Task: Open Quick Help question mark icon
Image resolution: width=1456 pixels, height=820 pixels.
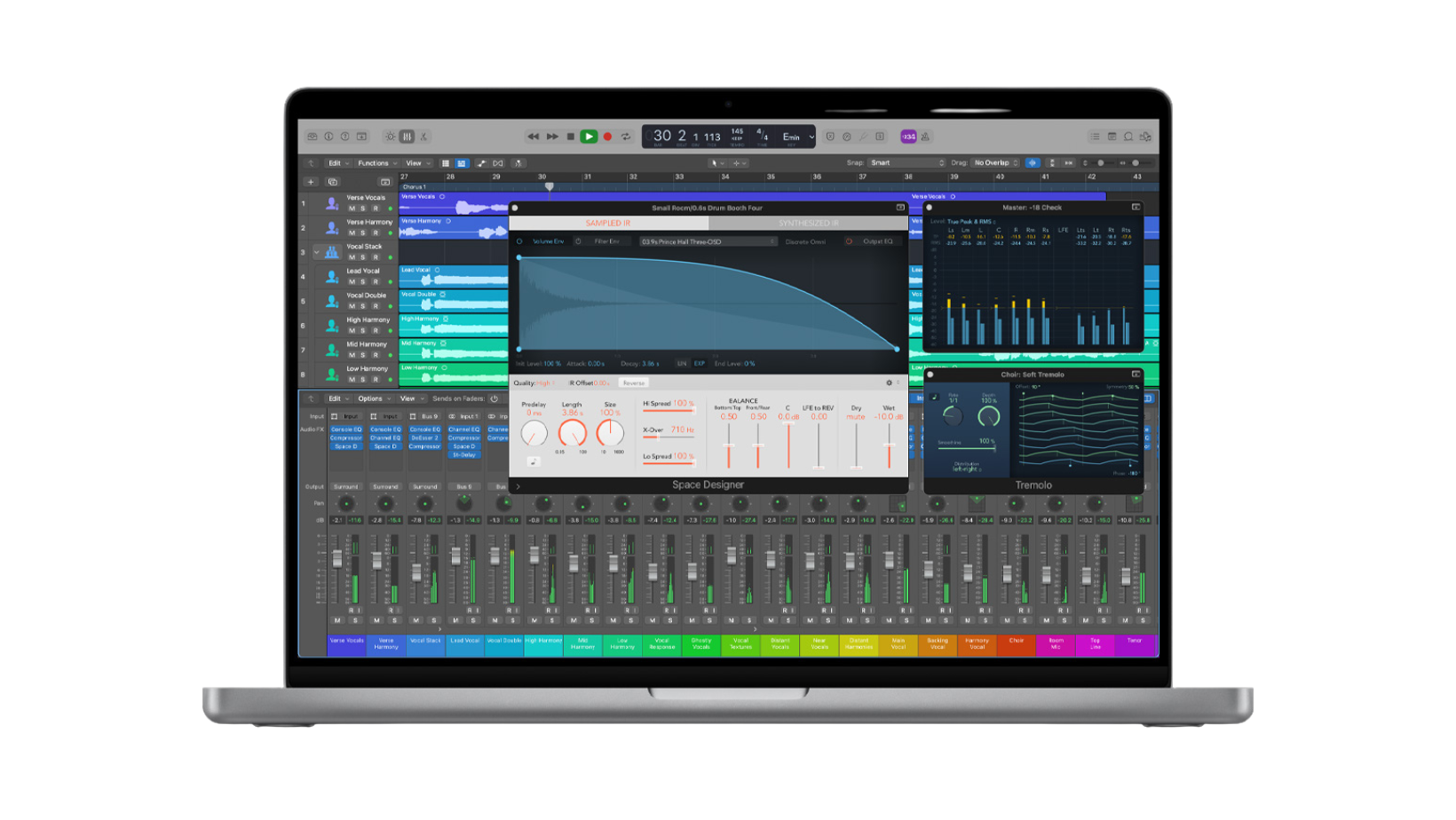Action: click(345, 137)
